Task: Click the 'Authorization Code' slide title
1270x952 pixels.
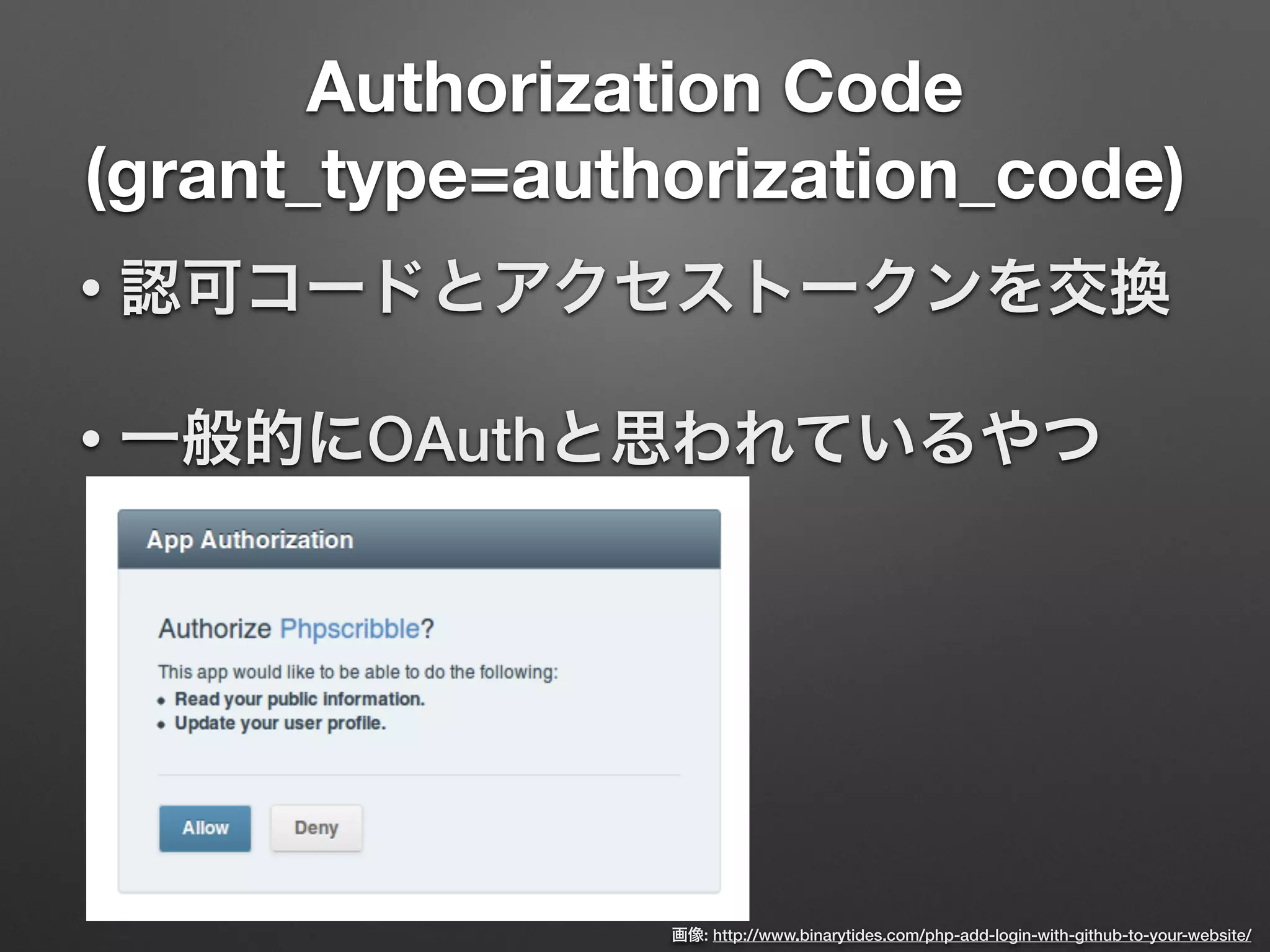Action: [x=634, y=88]
